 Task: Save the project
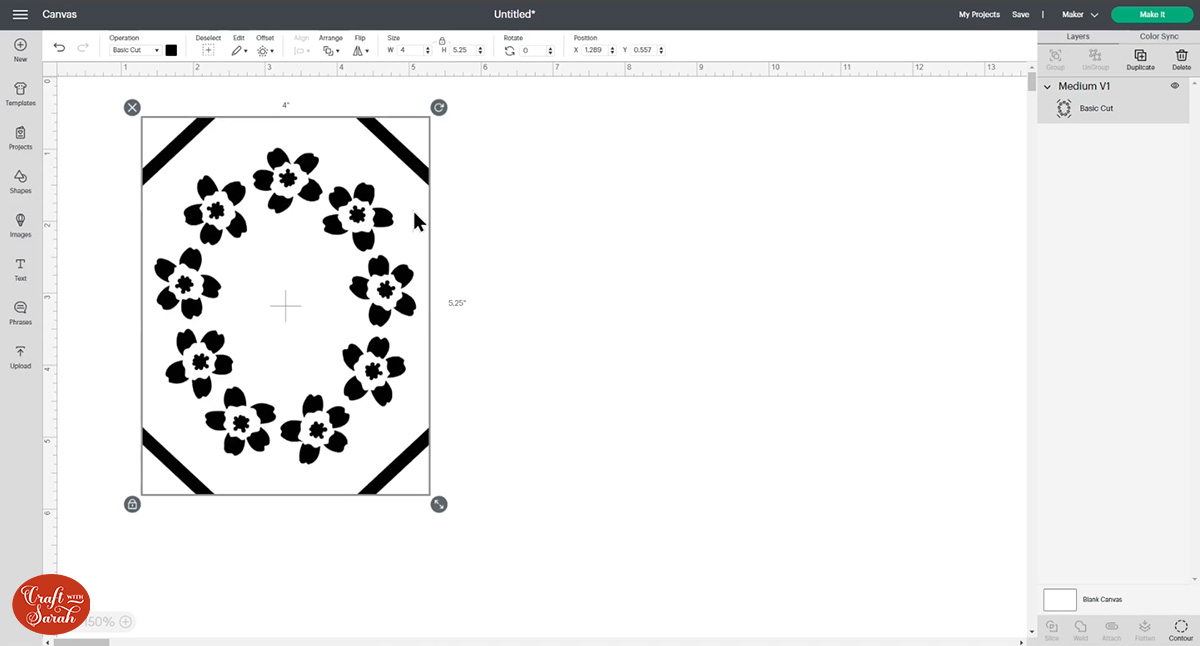pos(1021,14)
